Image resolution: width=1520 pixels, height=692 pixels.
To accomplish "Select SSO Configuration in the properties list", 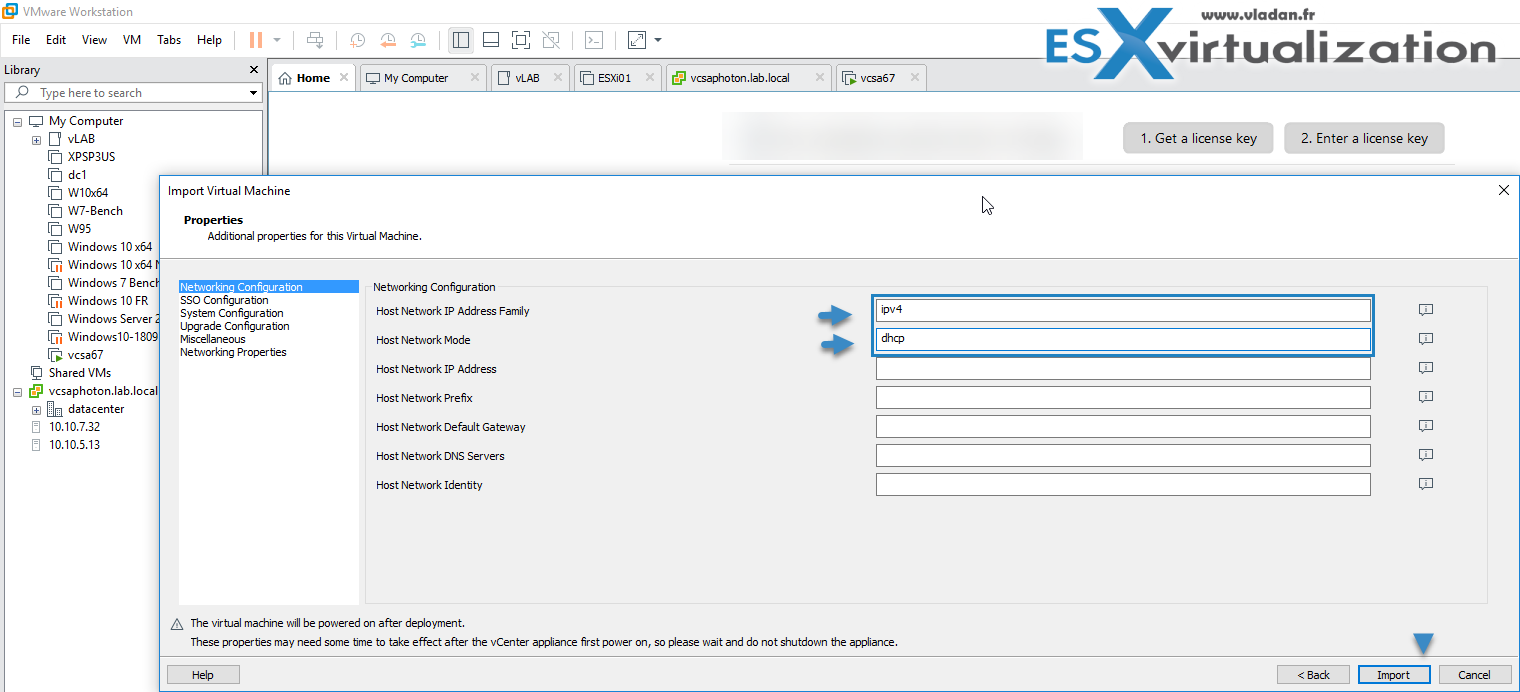I will [224, 300].
